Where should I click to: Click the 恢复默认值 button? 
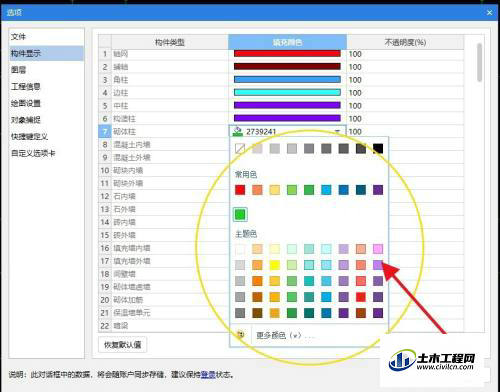[123, 344]
